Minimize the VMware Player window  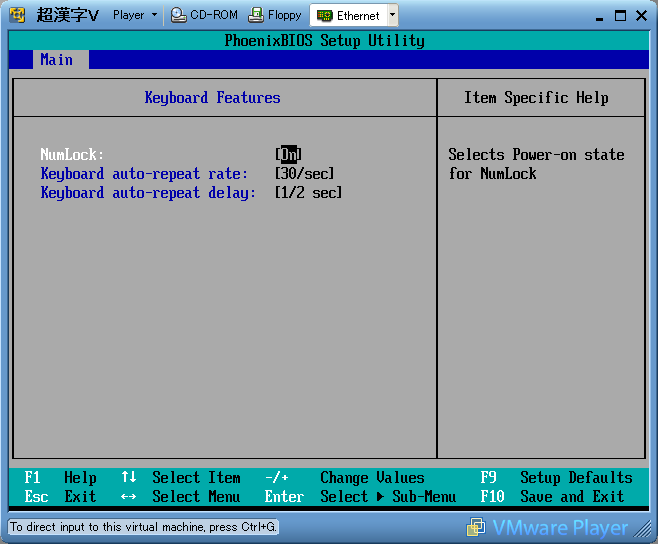coord(598,15)
